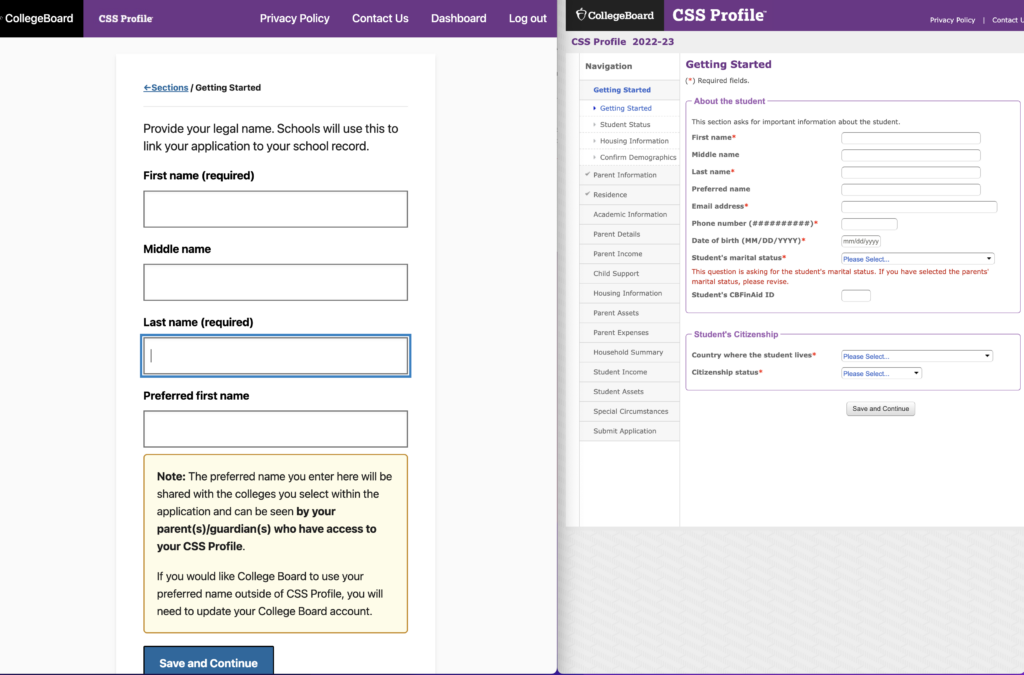Click the CollegeBoard logo in the left header
This screenshot has height=675, width=1024.
(40, 18)
